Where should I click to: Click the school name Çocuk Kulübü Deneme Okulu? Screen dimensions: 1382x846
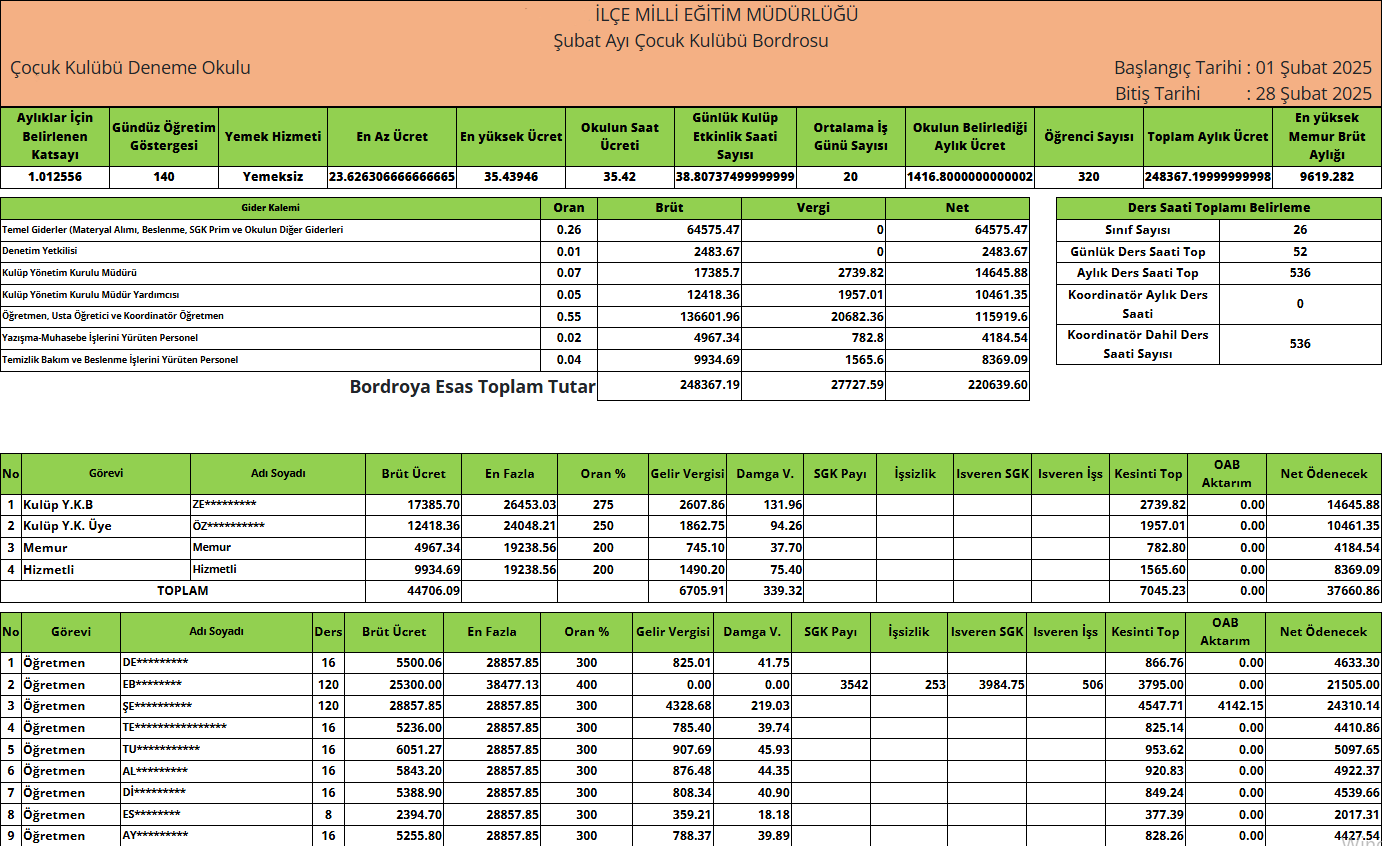click(x=130, y=68)
